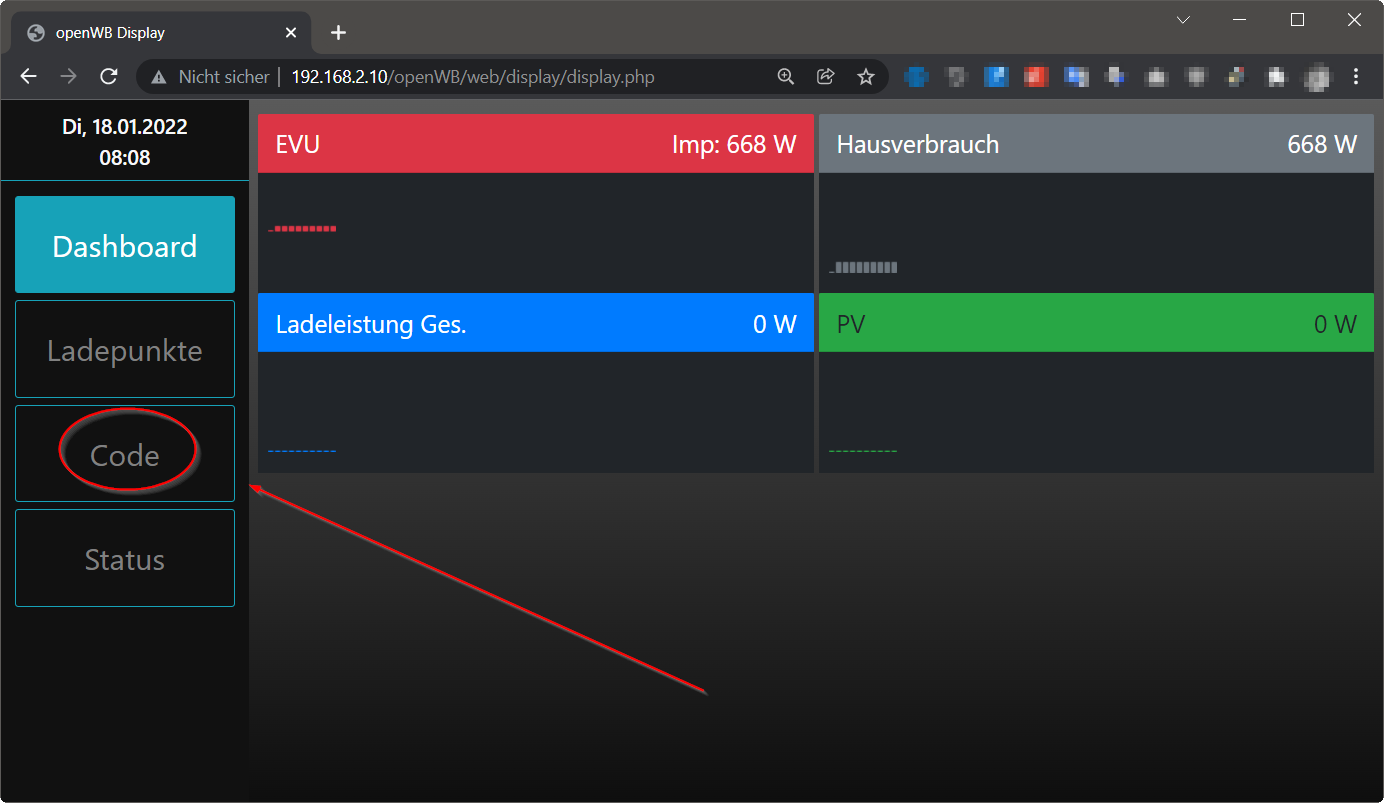Open a new browser tab
This screenshot has width=1384, height=803.
(x=338, y=33)
